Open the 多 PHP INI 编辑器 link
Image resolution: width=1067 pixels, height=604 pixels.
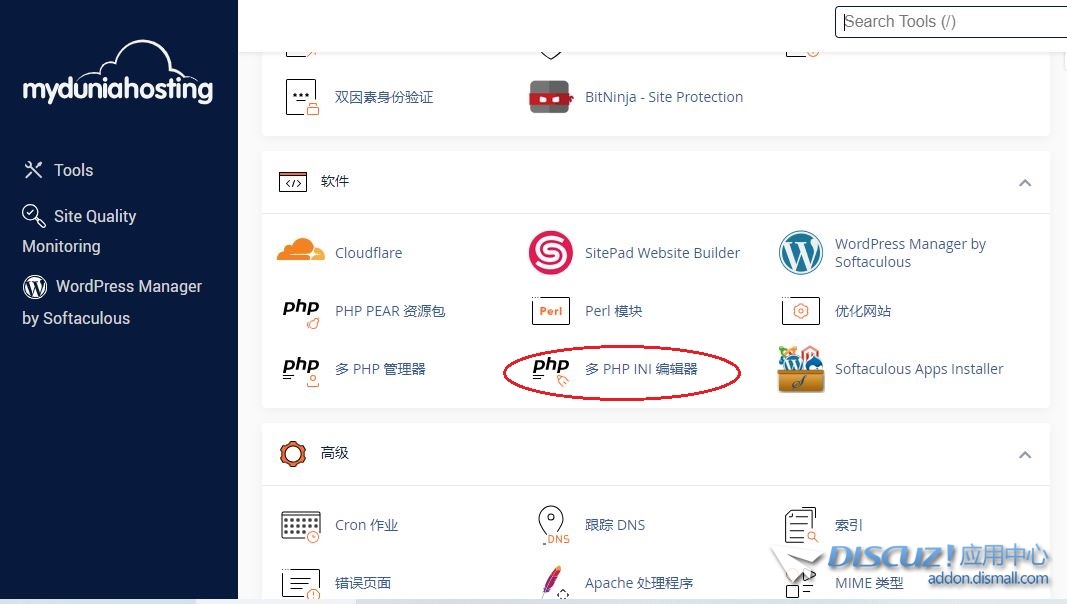pyautogui.click(x=641, y=369)
